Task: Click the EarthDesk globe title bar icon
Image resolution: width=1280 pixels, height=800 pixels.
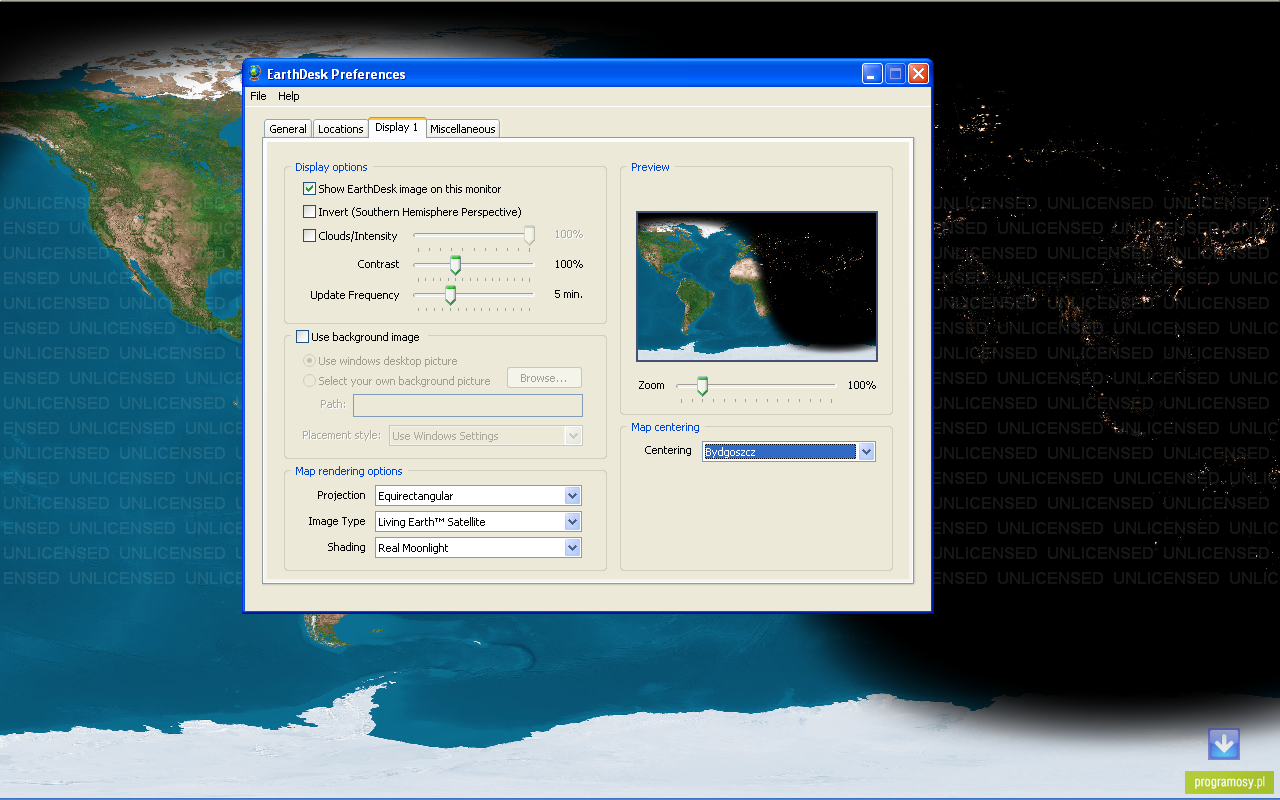Action: tap(255, 73)
